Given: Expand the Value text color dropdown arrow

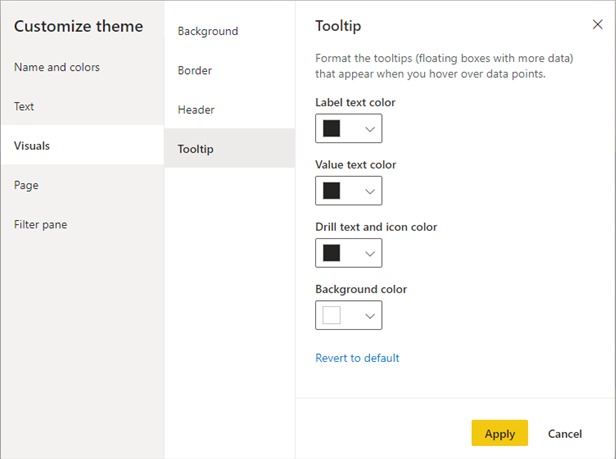Looking at the screenshot, I should (x=370, y=191).
